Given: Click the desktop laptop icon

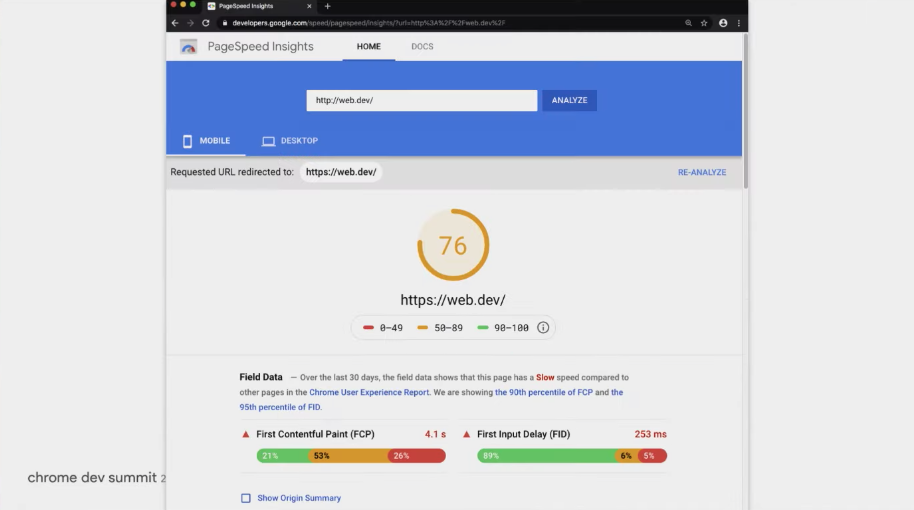Looking at the screenshot, I should pos(268,141).
